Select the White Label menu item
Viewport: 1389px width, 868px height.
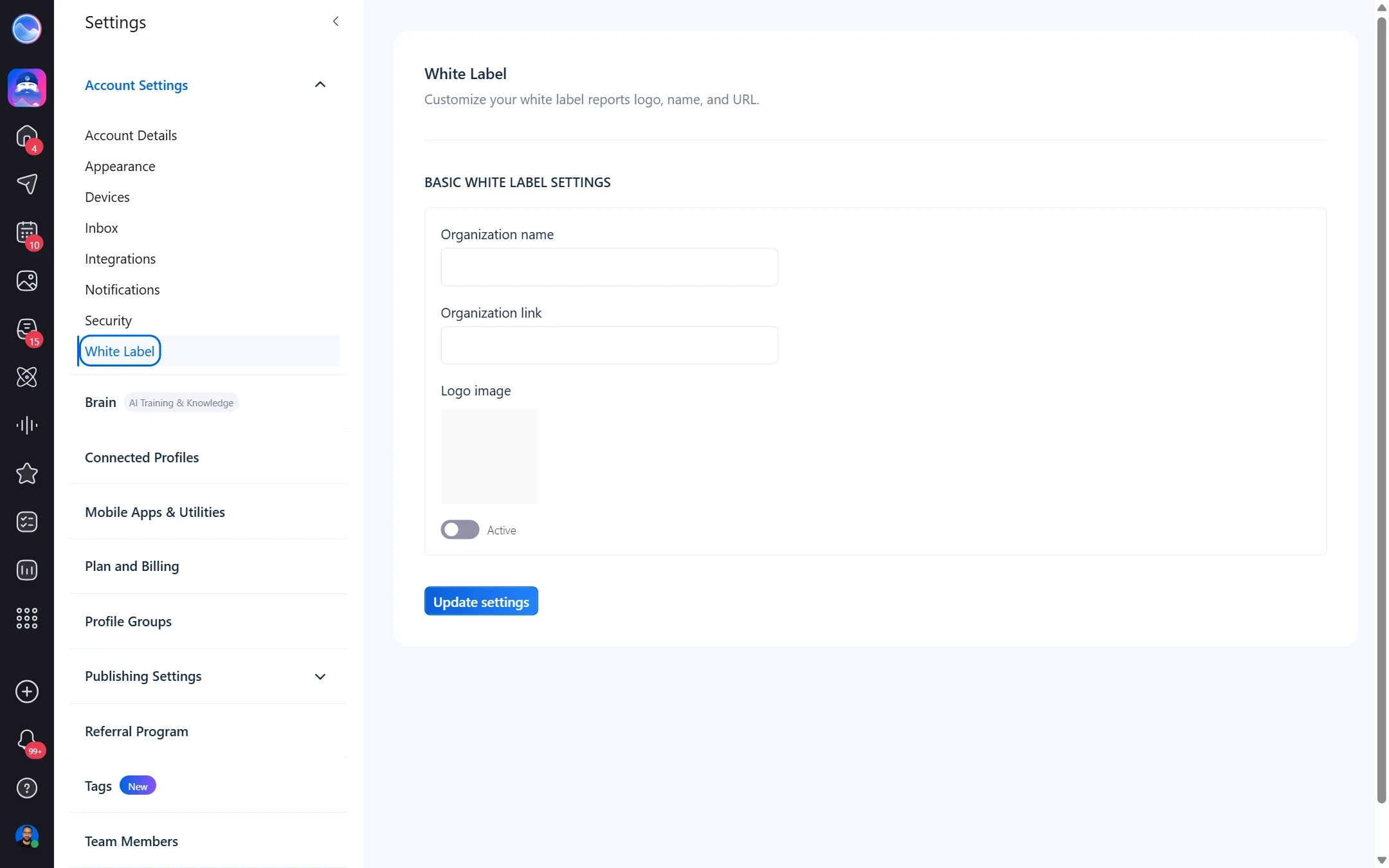(x=120, y=351)
